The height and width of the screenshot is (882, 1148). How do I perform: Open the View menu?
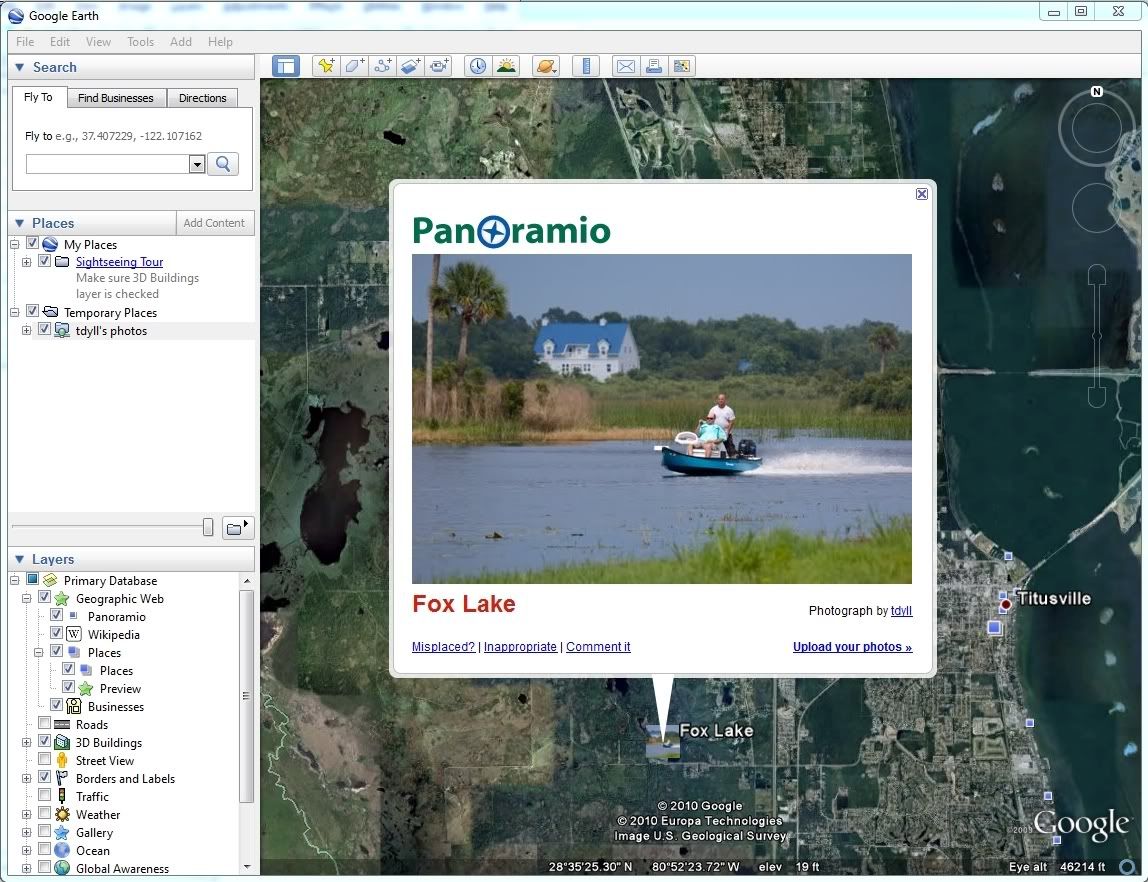[x=98, y=42]
